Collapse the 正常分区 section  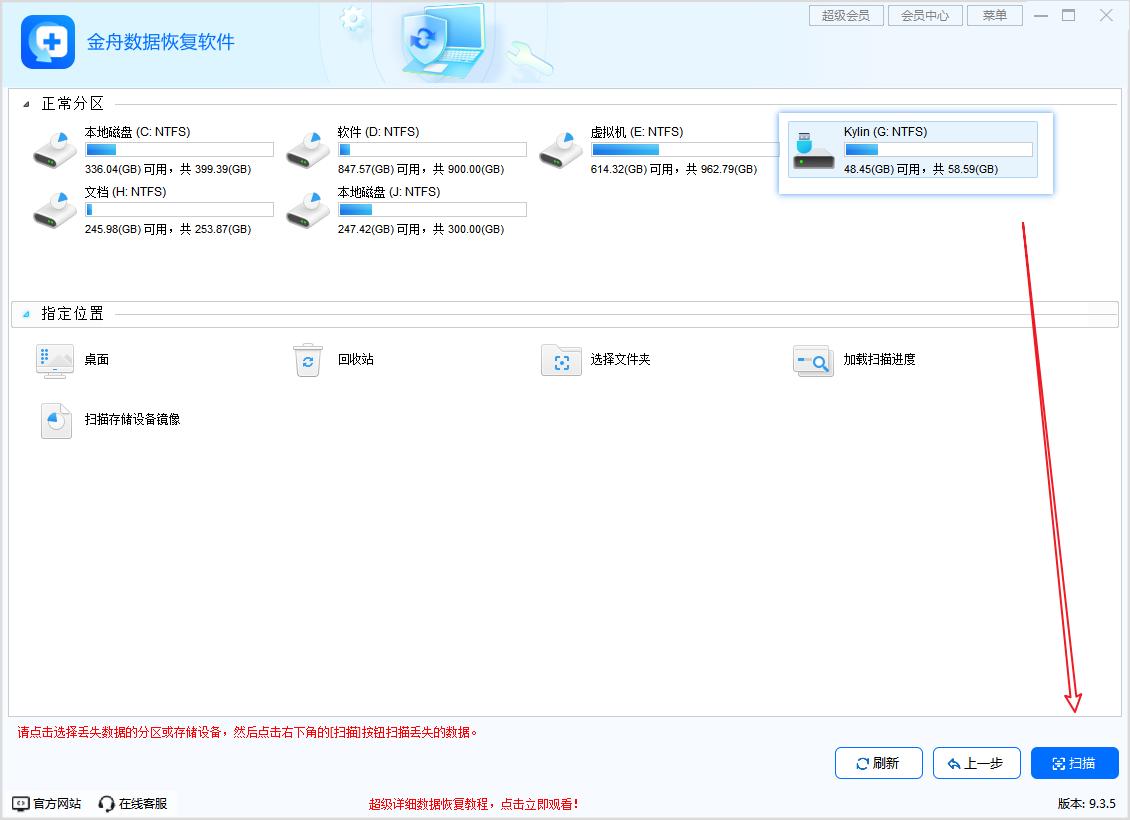click(x=26, y=104)
